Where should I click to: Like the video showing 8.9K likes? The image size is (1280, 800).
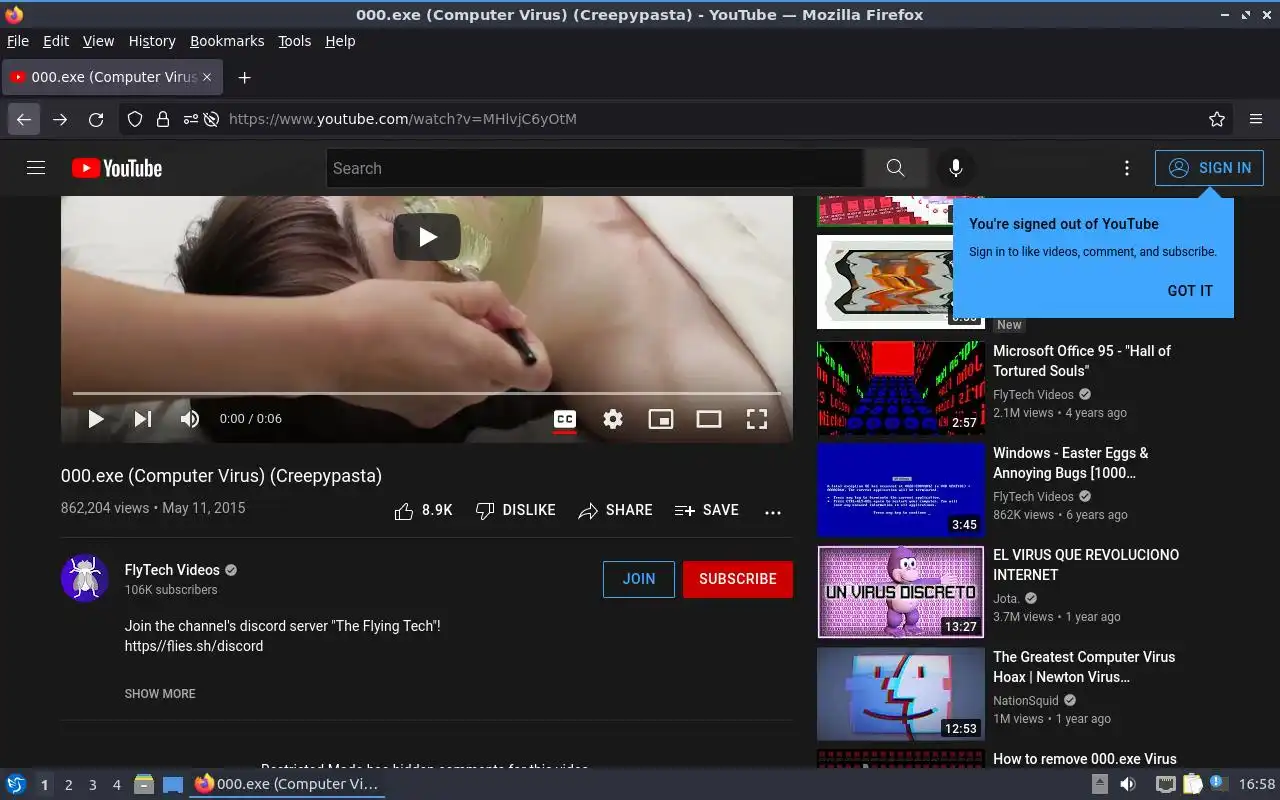pyautogui.click(x=423, y=510)
